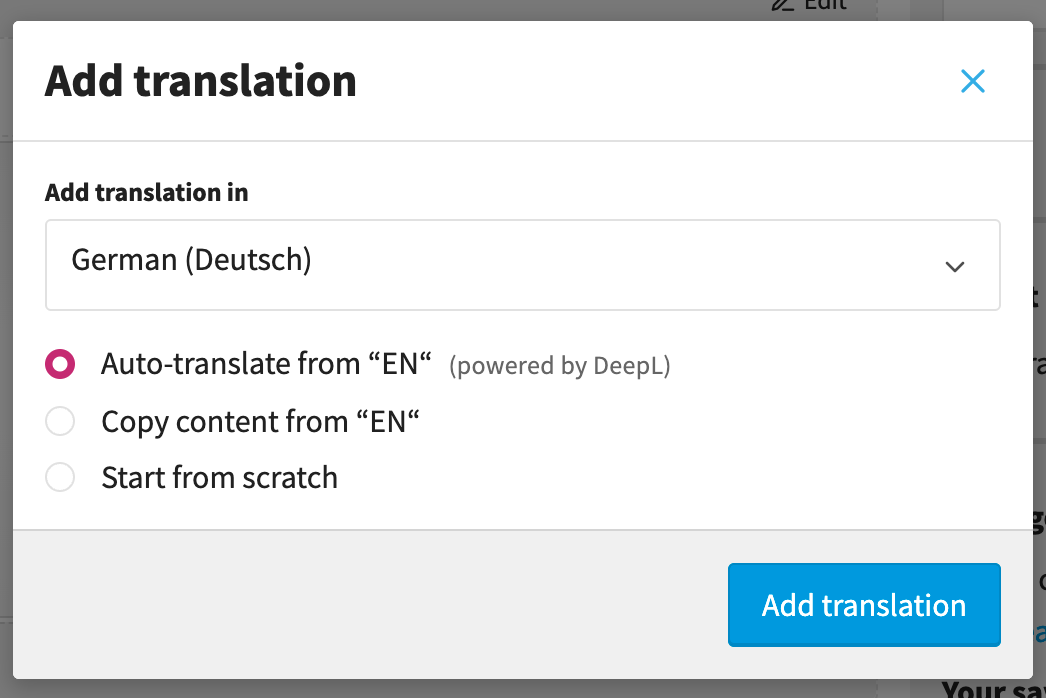The height and width of the screenshot is (698, 1046).
Task: Click the Start from scratch label text
Action: tap(219, 478)
